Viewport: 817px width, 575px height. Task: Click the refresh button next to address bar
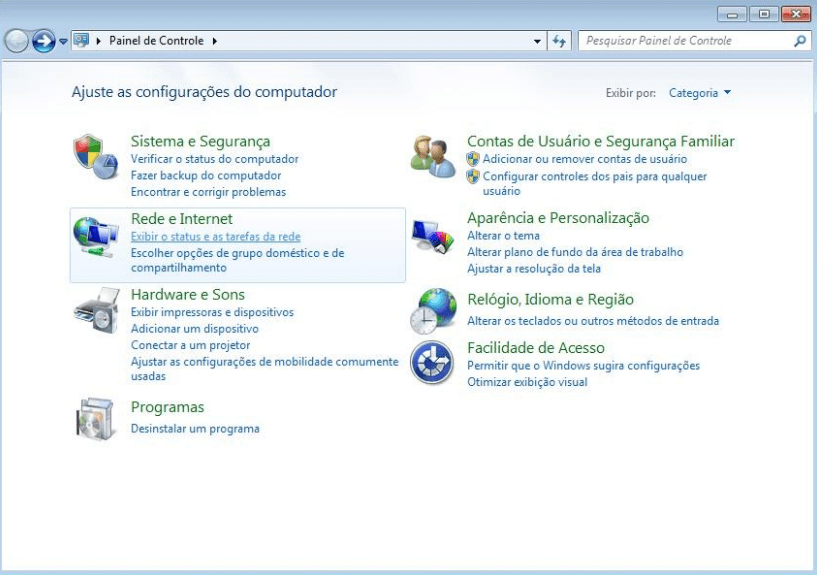point(559,41)
